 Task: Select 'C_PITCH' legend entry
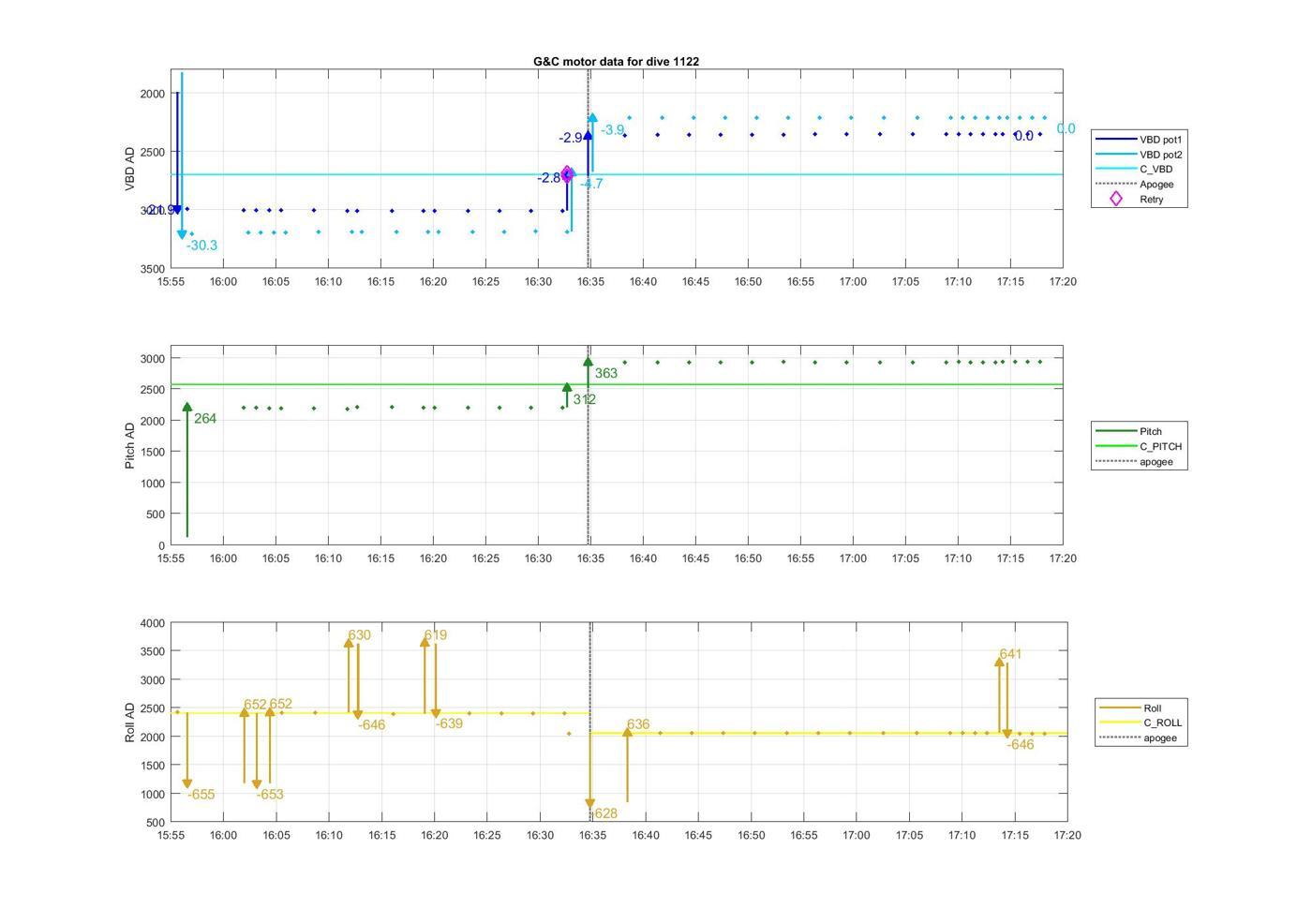tap(1160, 447)
